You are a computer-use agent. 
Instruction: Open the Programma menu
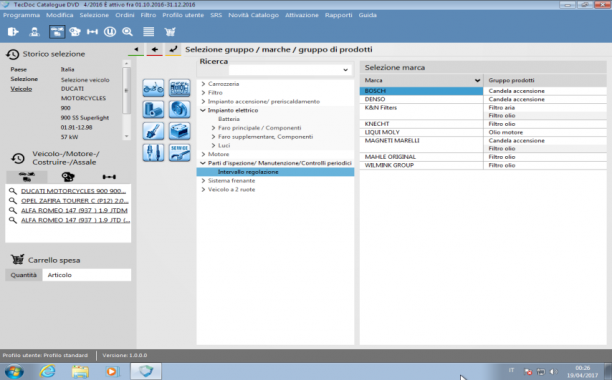tap(21, 15)
